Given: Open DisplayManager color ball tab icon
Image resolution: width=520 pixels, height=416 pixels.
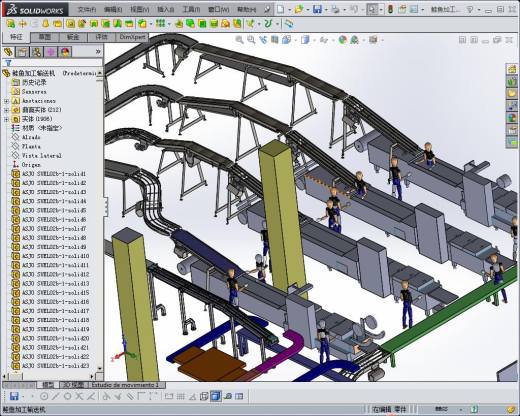Looking at the screenshot, I should click(x=65, y=52).
